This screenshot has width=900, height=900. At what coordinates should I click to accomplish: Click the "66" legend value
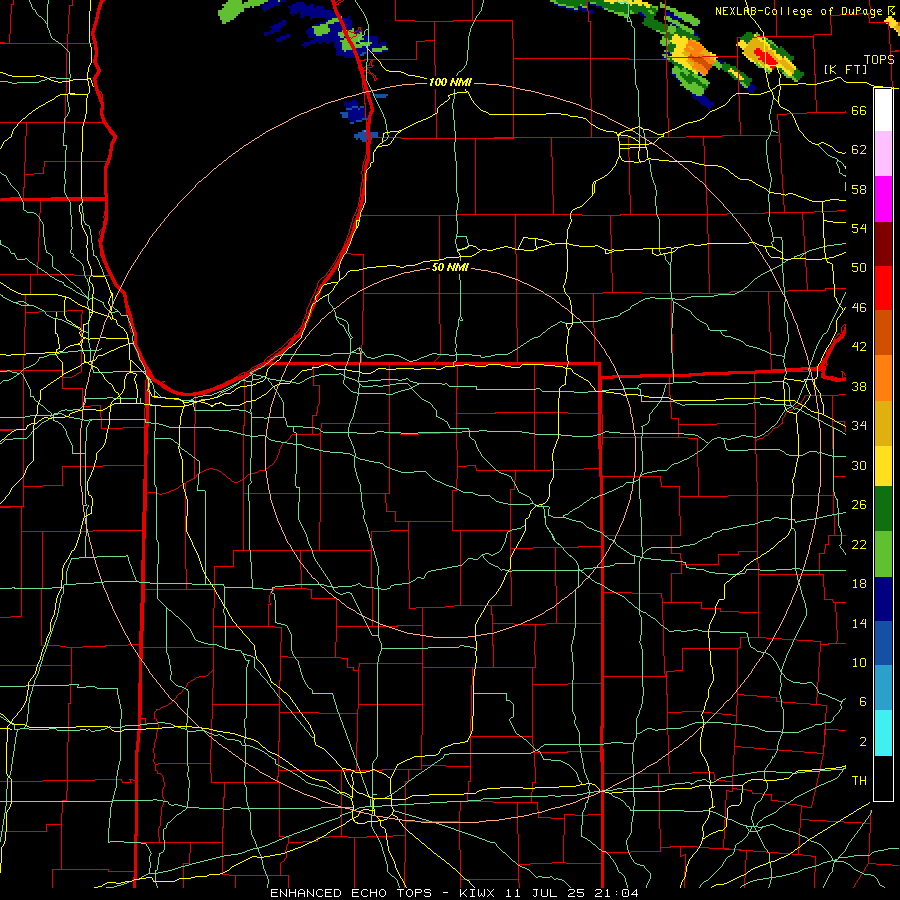[x=859, y=110]
